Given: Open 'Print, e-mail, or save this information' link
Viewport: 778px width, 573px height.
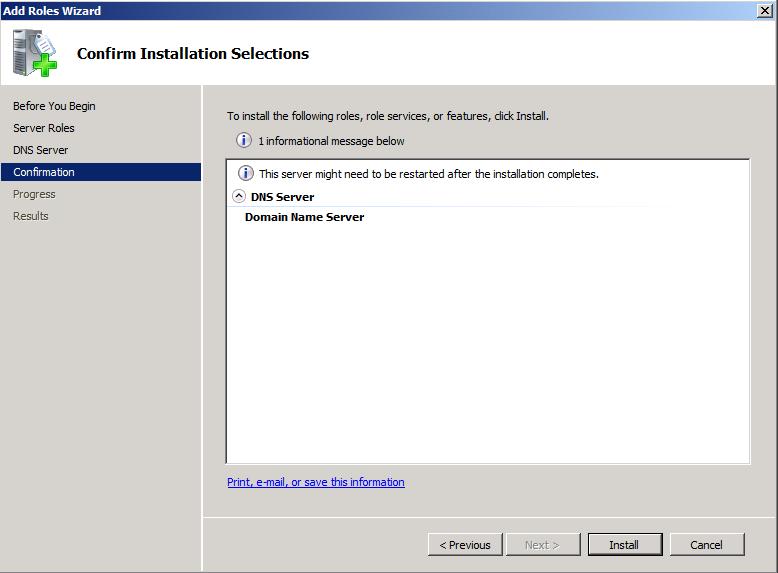Looking at the screenshot, I should pyautogui.click(x=316, y=482).
